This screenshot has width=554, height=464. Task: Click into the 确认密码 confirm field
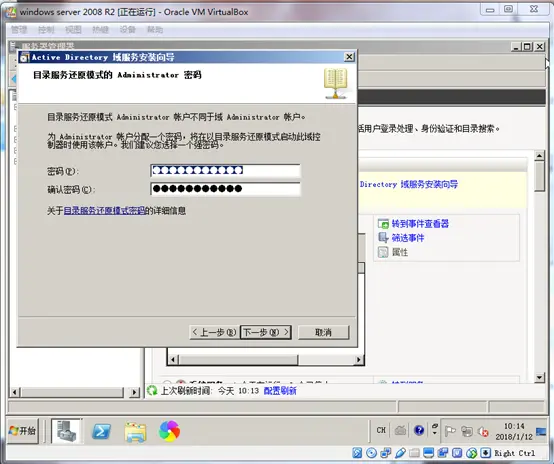point(225,189)
